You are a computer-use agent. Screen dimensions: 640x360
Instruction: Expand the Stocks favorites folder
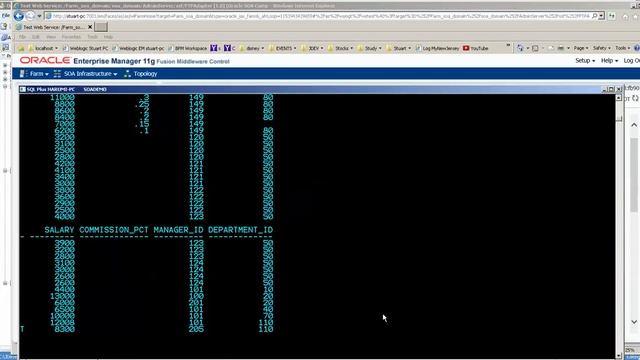(x=341, y=48)
